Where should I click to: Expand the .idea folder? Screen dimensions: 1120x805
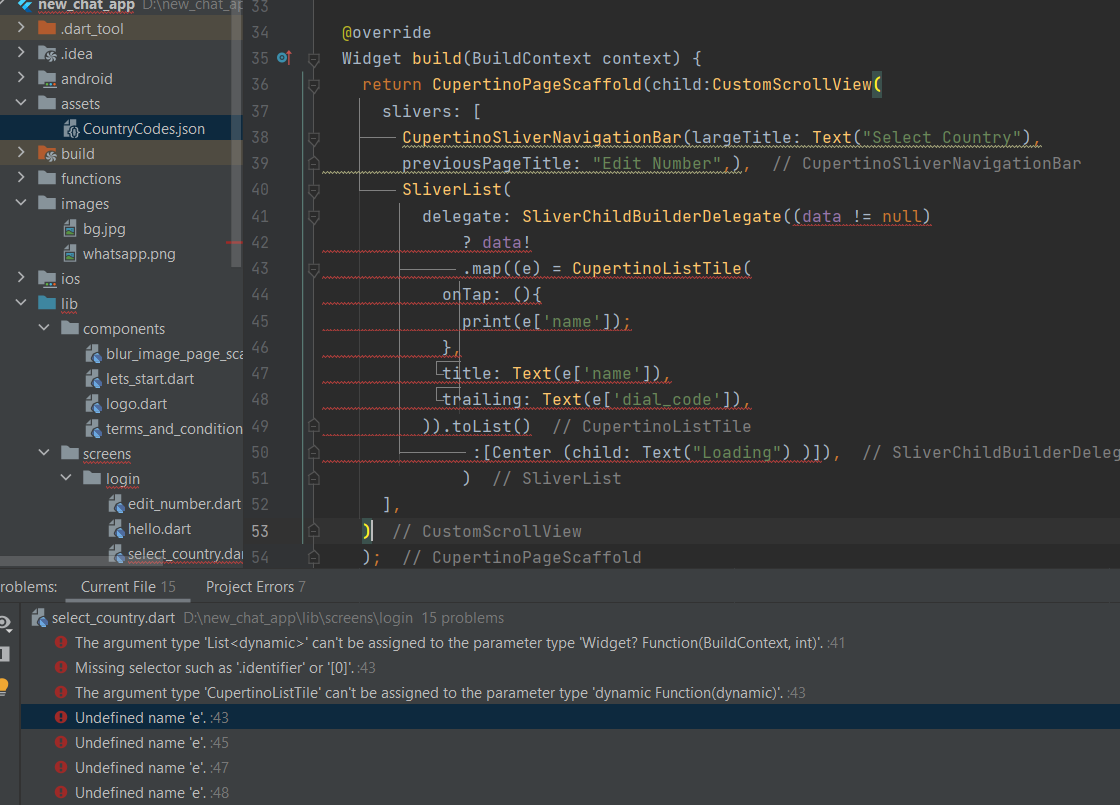pos(21,53)
